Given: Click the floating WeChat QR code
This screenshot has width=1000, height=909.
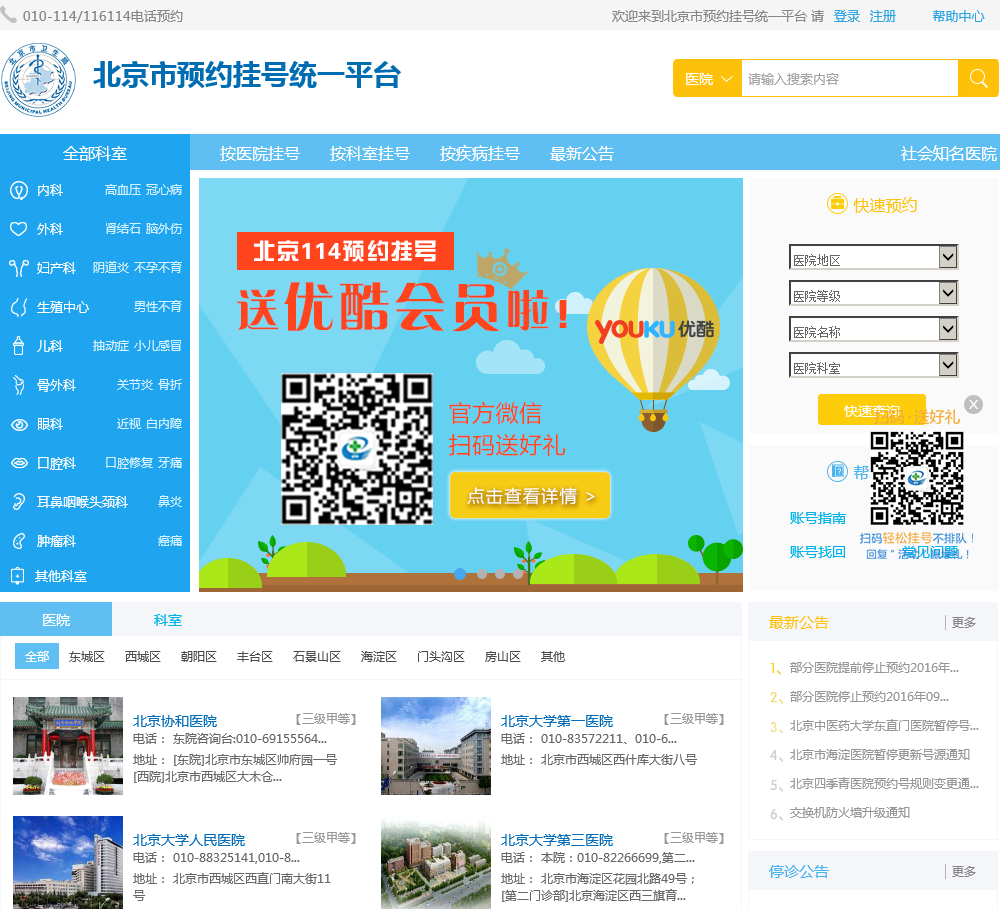Looking at the screenshot, I should click(x=916, y=478).
